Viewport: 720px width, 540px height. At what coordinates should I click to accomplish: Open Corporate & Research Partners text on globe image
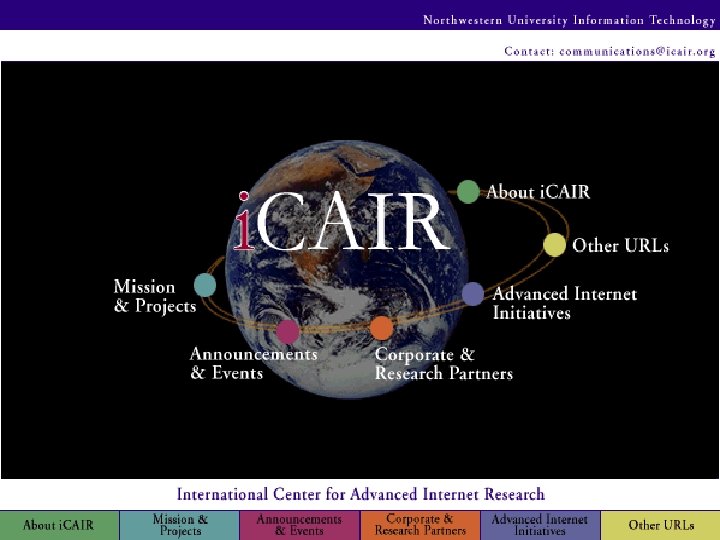coord(444,364)
